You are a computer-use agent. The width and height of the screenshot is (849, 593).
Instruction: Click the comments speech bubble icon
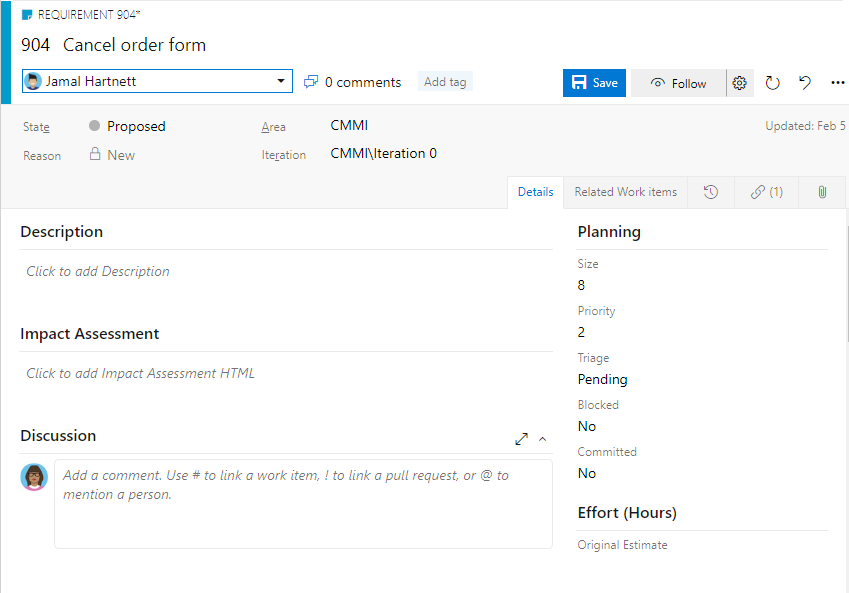311,81
